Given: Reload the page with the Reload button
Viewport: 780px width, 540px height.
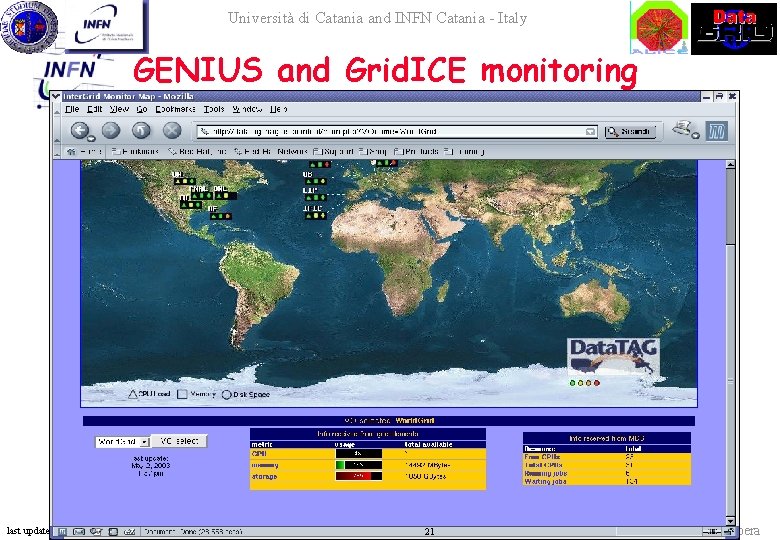Looking at the screenshot, I should coord(141,131).
